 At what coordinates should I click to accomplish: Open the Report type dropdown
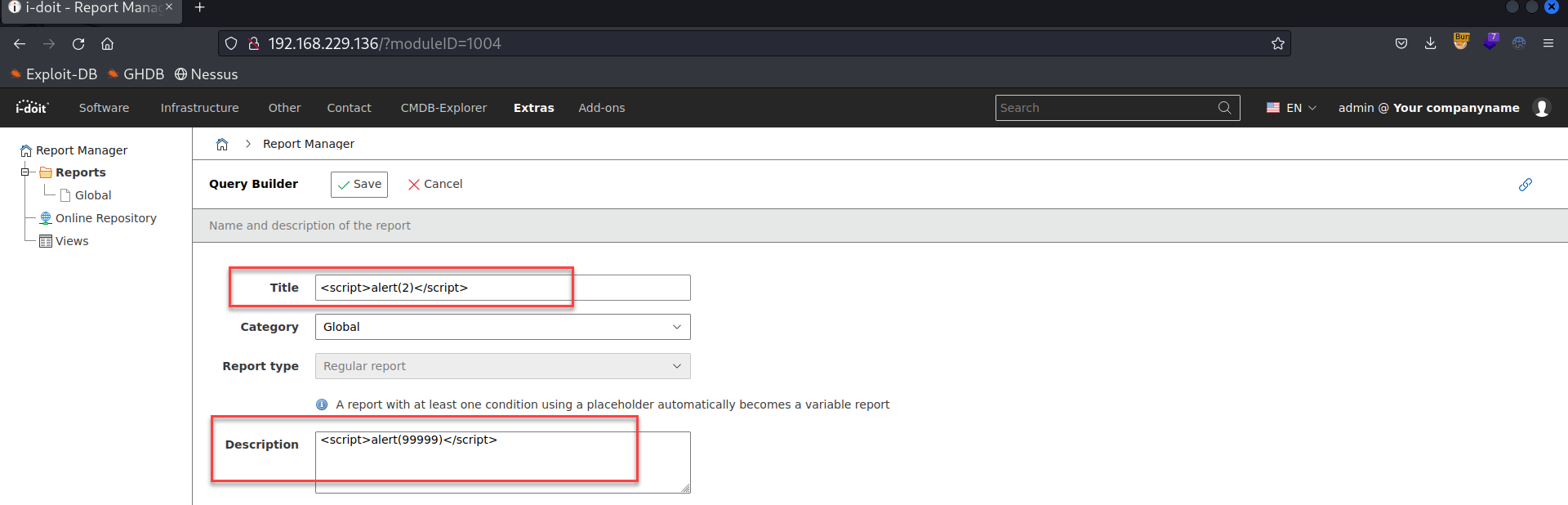pos(502,366)
